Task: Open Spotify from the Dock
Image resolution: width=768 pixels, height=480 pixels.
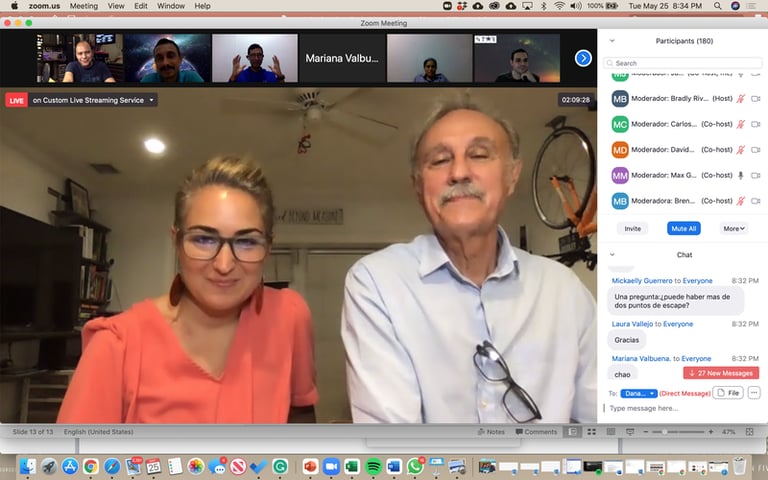Action: [373, 466]
